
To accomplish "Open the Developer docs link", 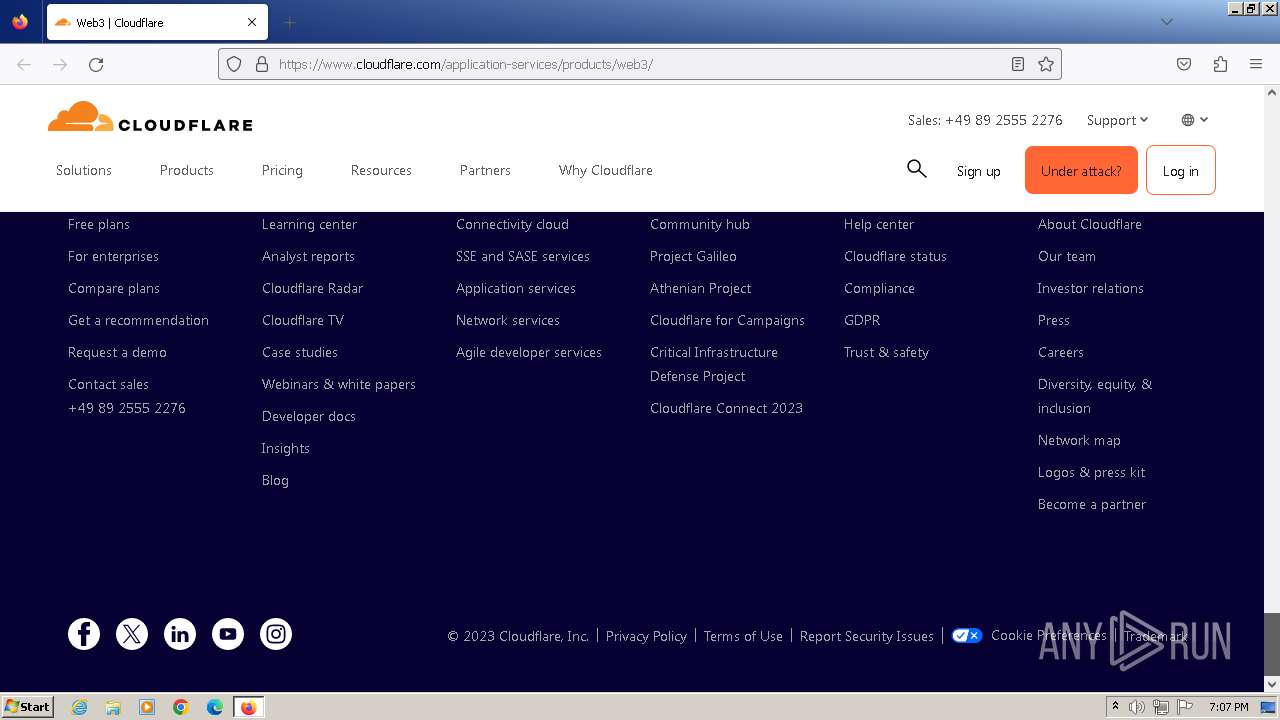I will tap(309, 416).
